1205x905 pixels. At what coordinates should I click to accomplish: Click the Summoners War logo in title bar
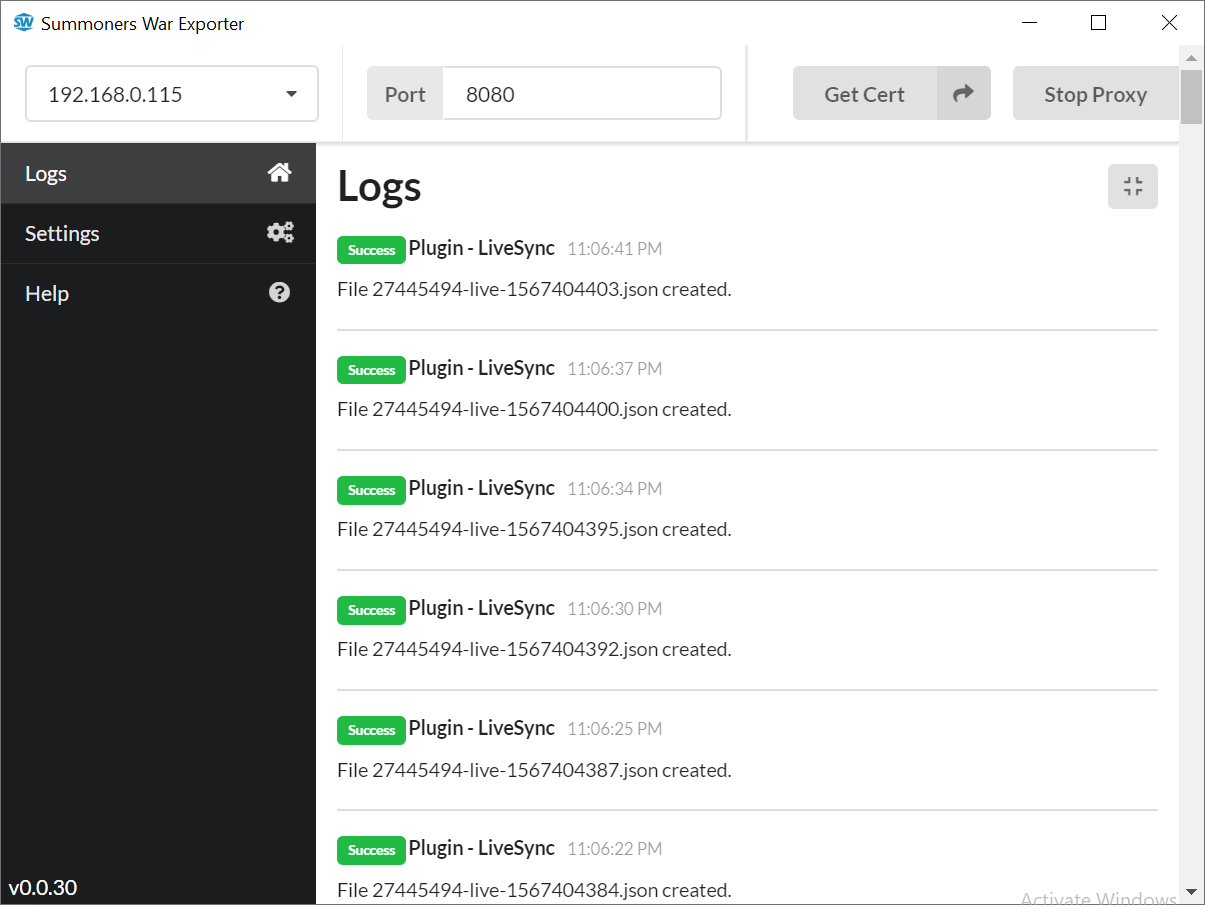click(22, 22)
